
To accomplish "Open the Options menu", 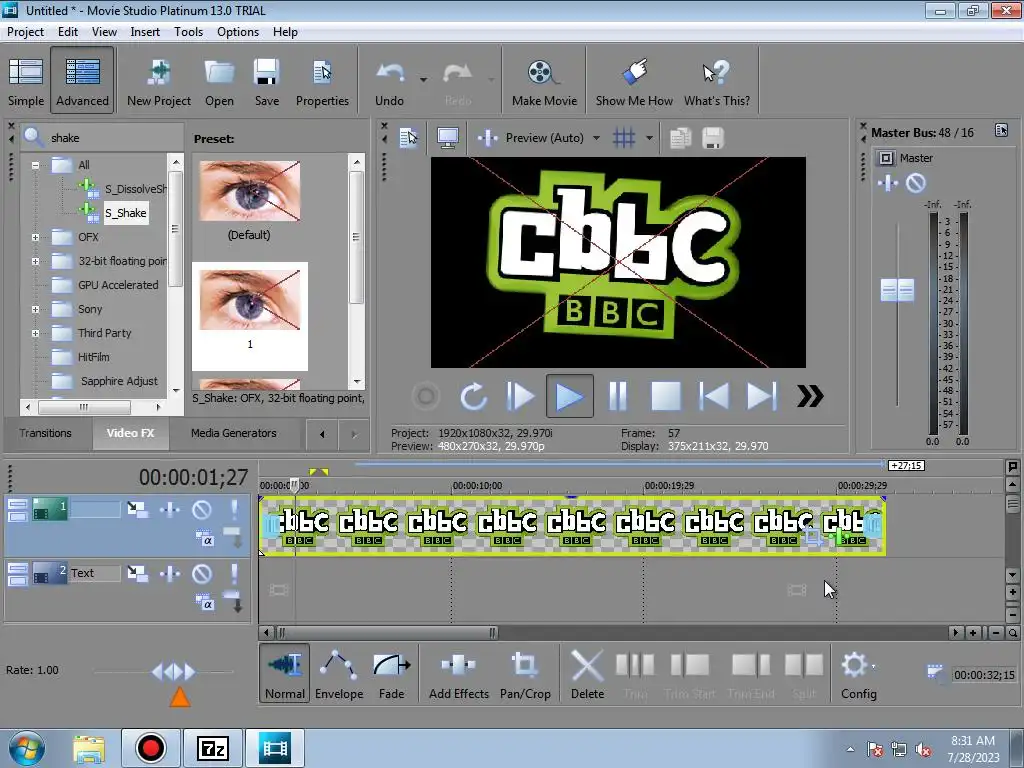I will [238, 32].
